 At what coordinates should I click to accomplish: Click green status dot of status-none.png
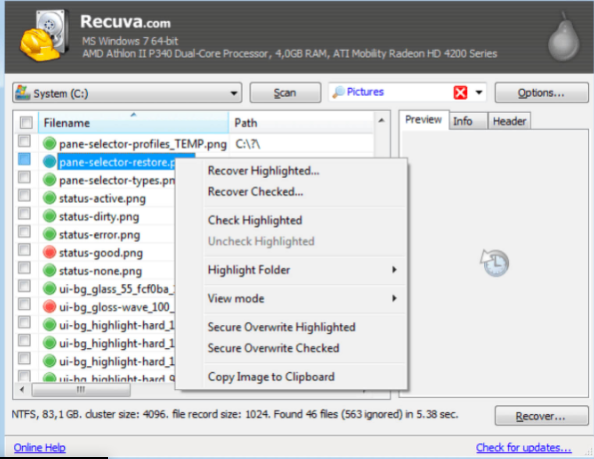(x=49, y=270)
